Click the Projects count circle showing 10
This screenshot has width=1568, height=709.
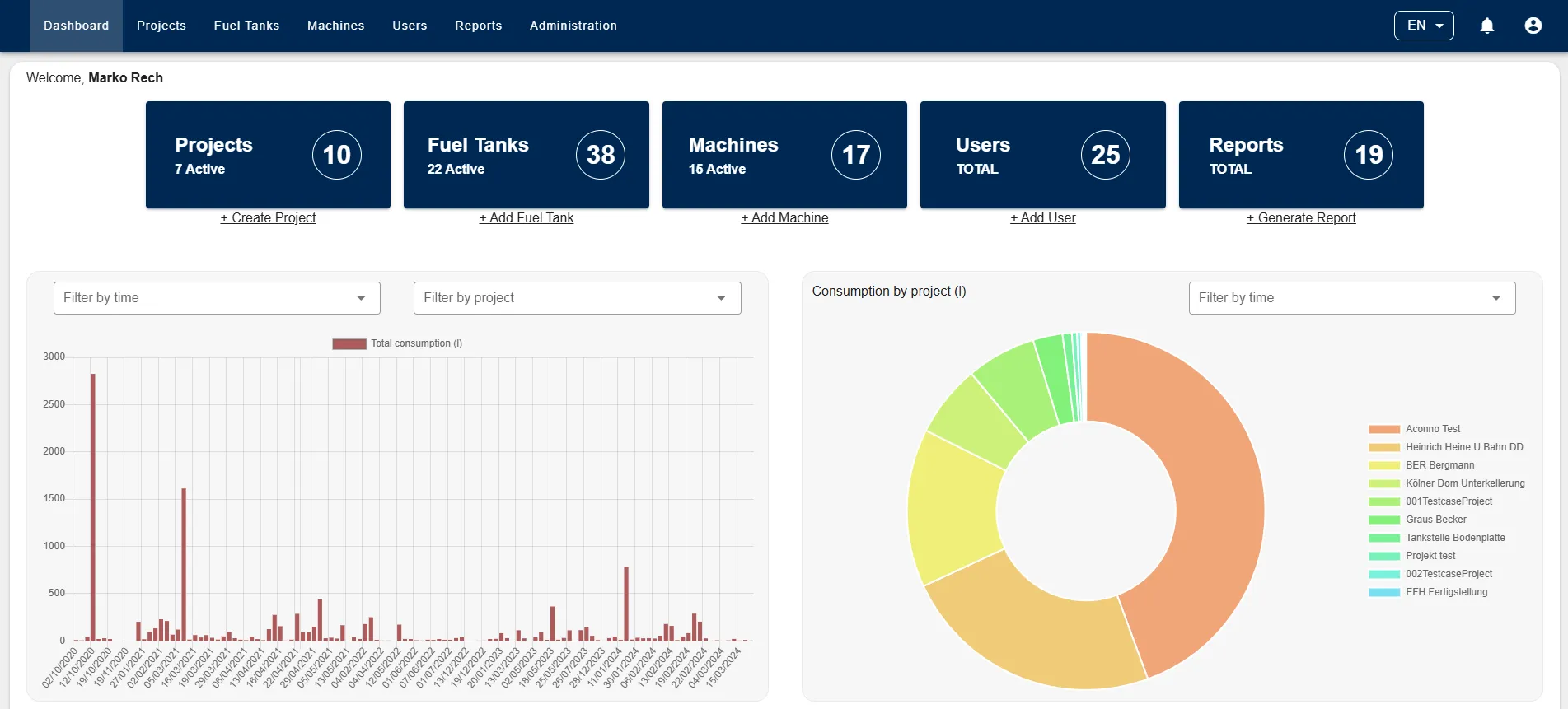click(x=336, y=155)
